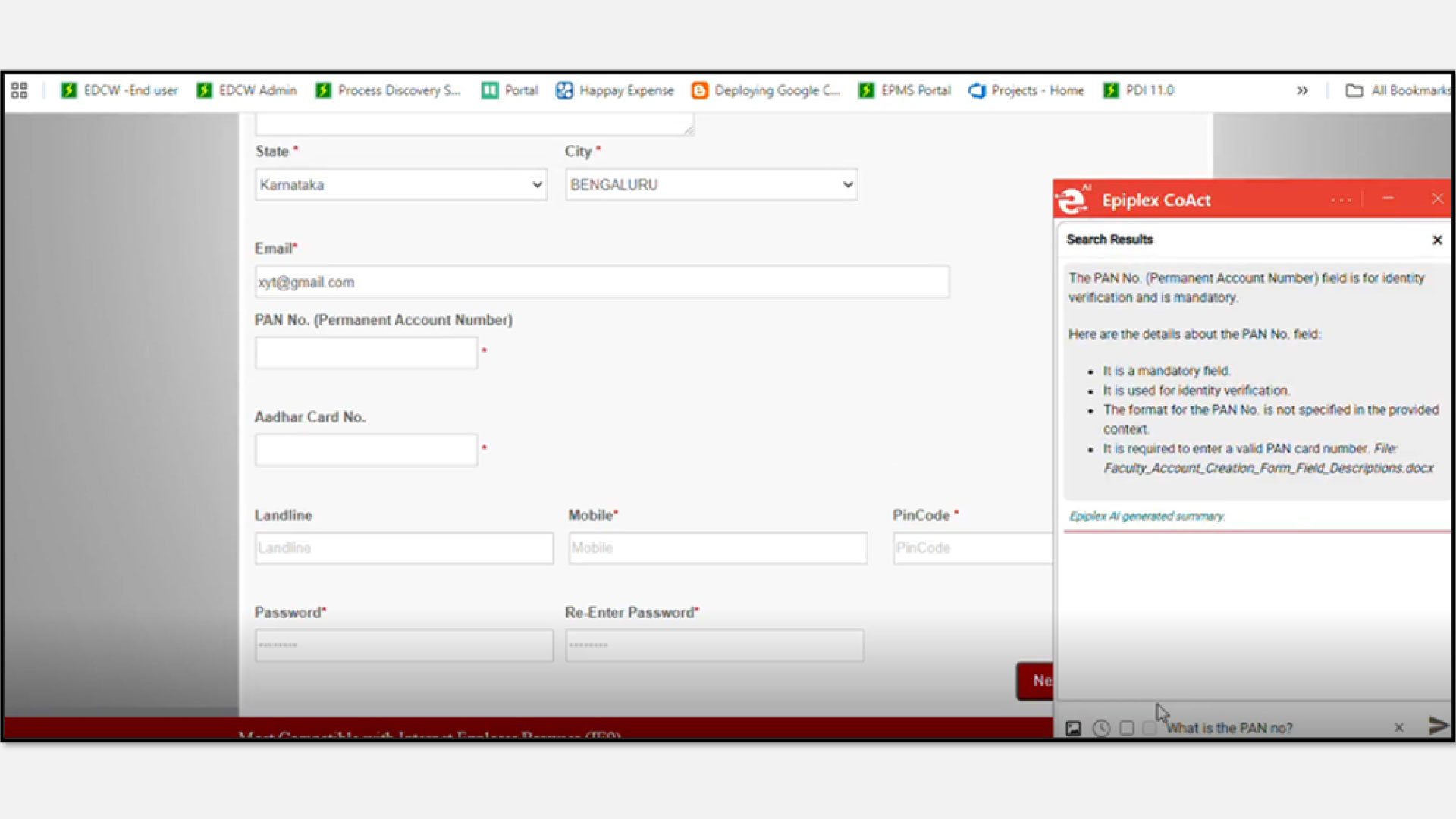Open the browser apps grid icon

[20, 90]
